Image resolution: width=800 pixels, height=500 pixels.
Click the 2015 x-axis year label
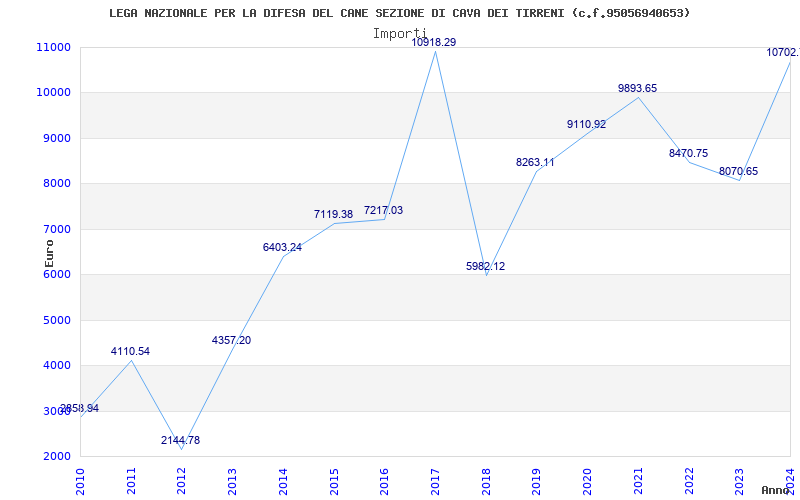[x=334, y=481]
